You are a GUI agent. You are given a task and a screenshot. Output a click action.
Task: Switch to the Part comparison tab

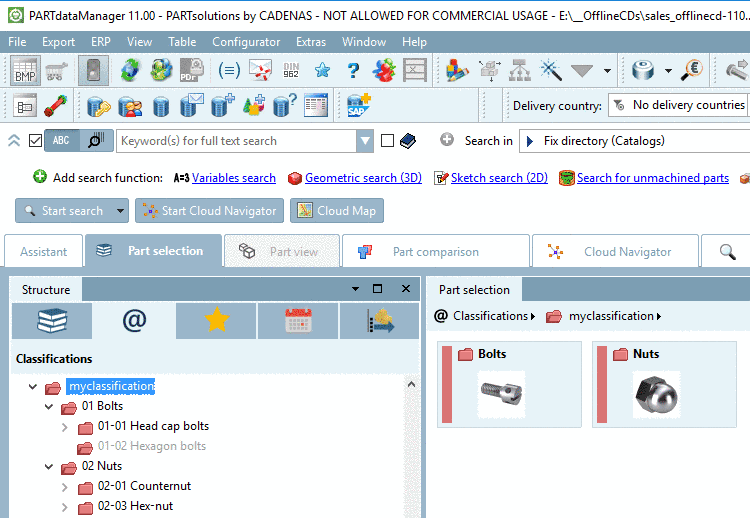coord(436,252)
